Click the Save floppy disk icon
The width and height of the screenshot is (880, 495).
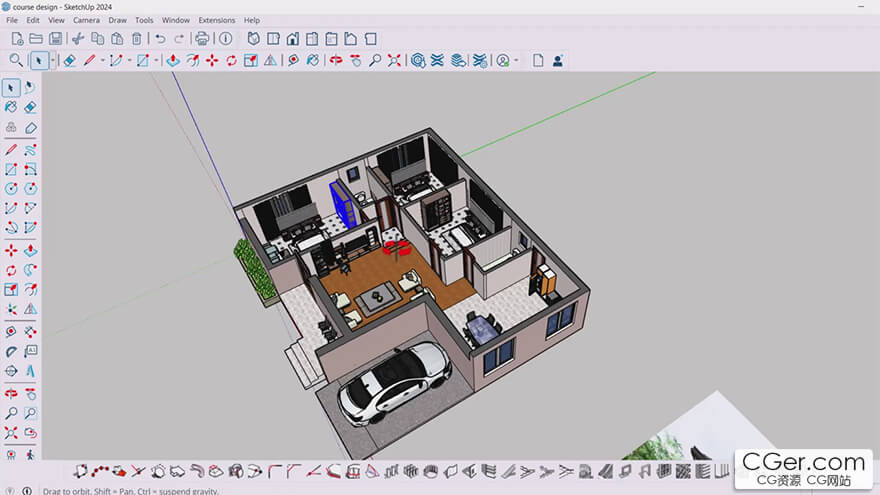pyautogui.click(x=56, y=39)
